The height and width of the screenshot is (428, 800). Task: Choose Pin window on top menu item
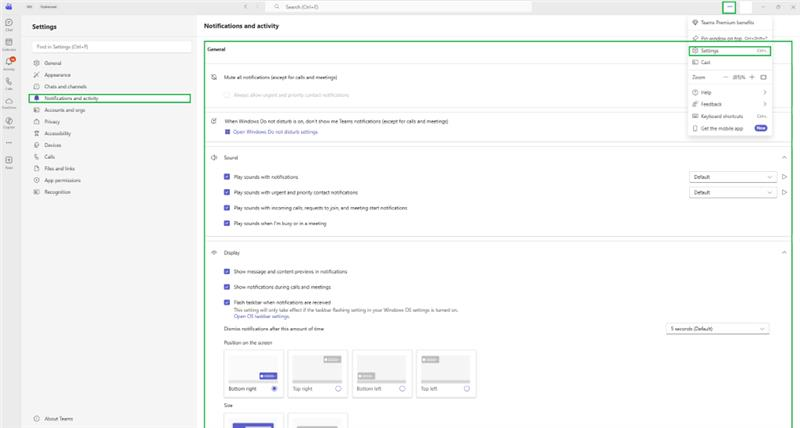coord(730,38)
